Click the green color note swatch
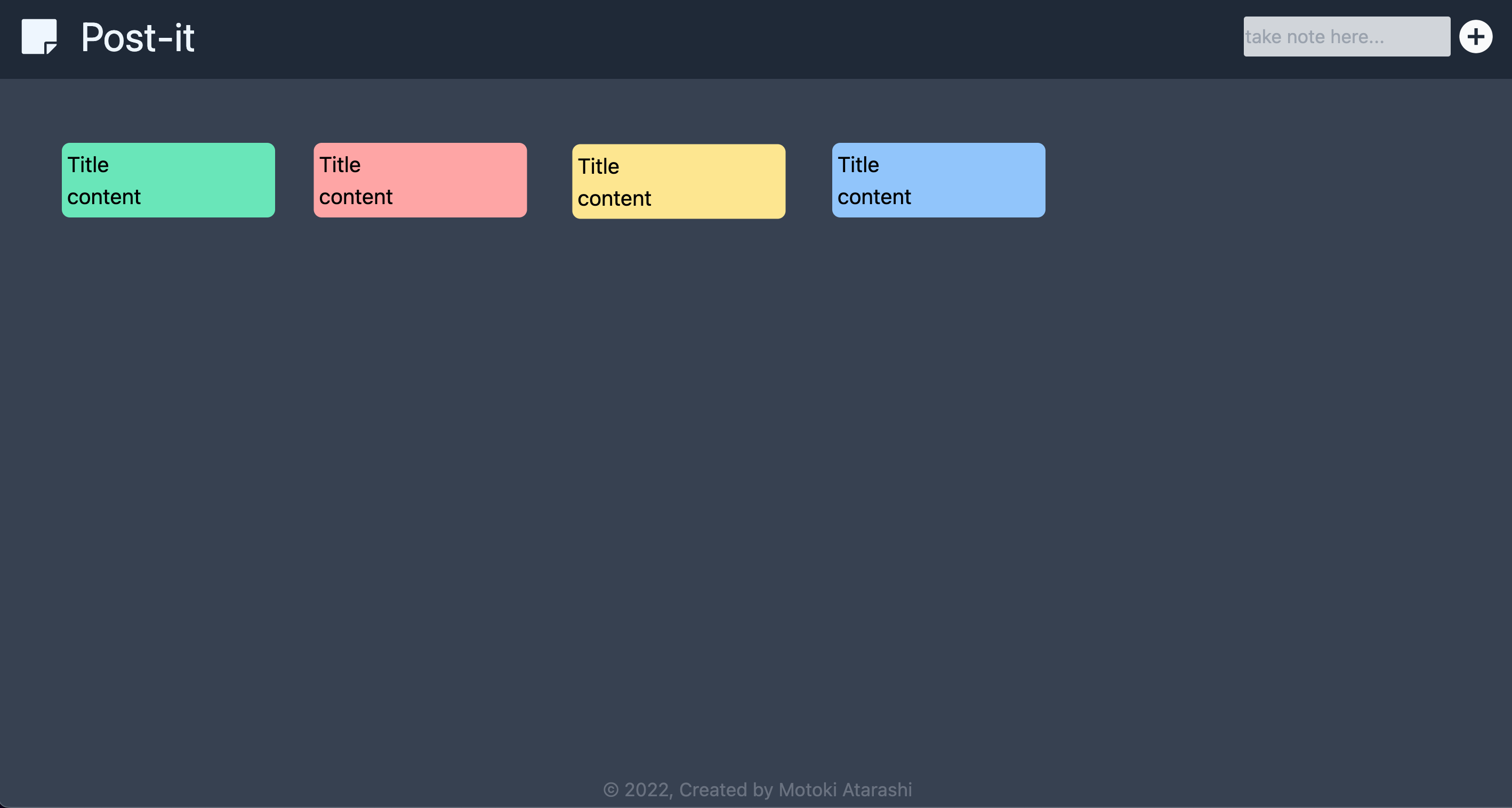The image size is (1512, 808). click(x=168, y=180)
